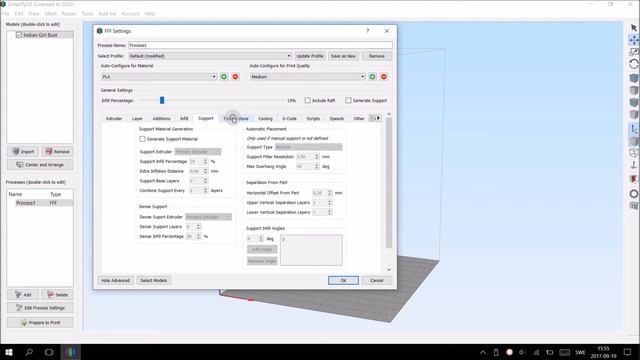The height and width of the screenshot is (360, 640).
Task: Switch to the Additions tab
Action: (x=161, y=119)
